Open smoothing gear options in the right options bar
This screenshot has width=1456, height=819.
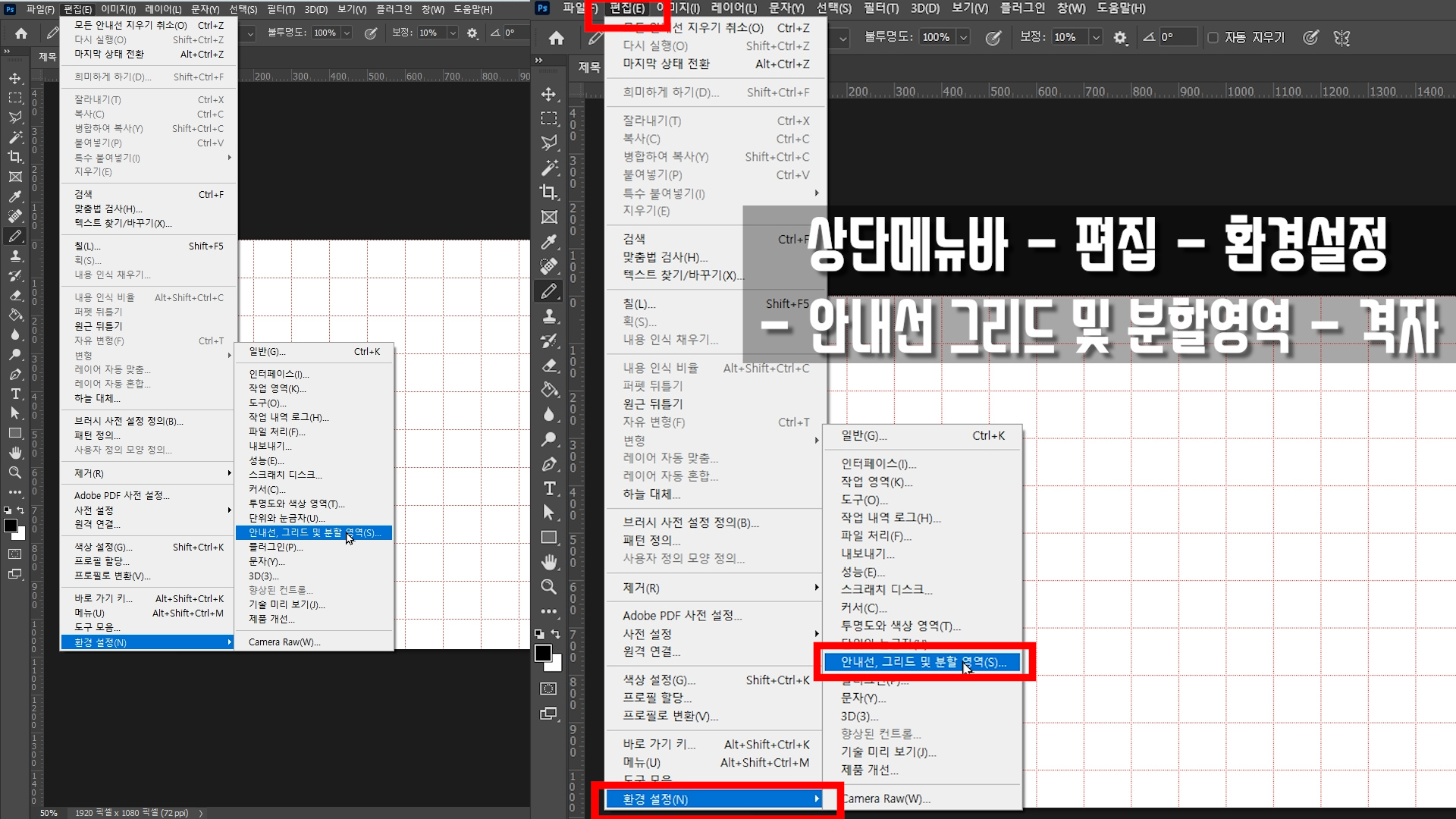tap(1120, 37)
